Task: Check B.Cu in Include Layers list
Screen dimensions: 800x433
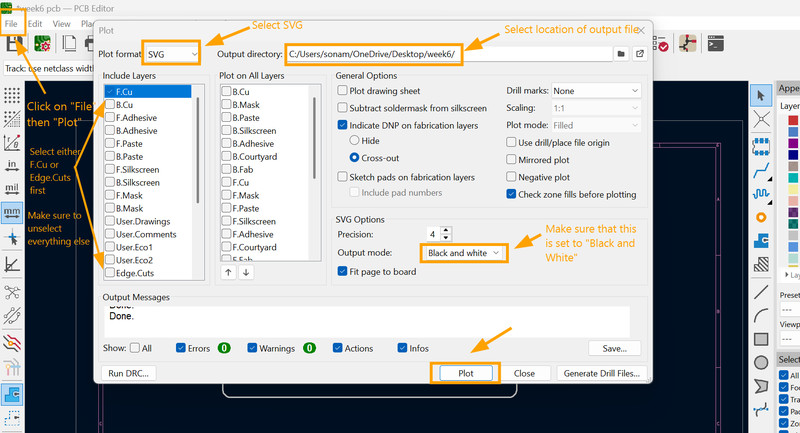Action: (x=110, y=105)
